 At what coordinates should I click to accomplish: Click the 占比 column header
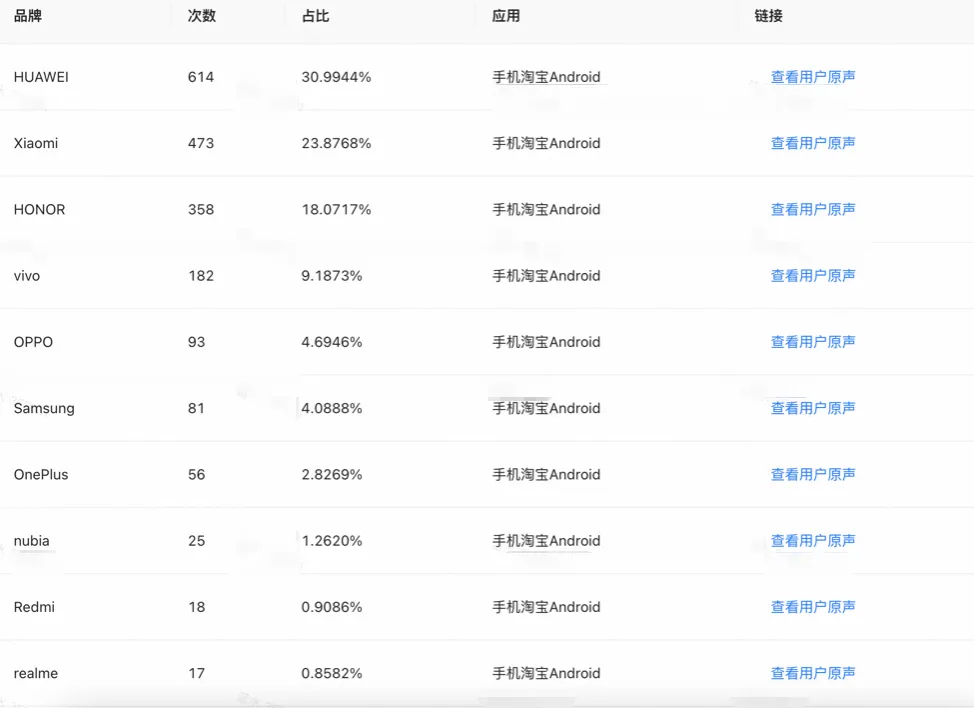pos(316,16)
